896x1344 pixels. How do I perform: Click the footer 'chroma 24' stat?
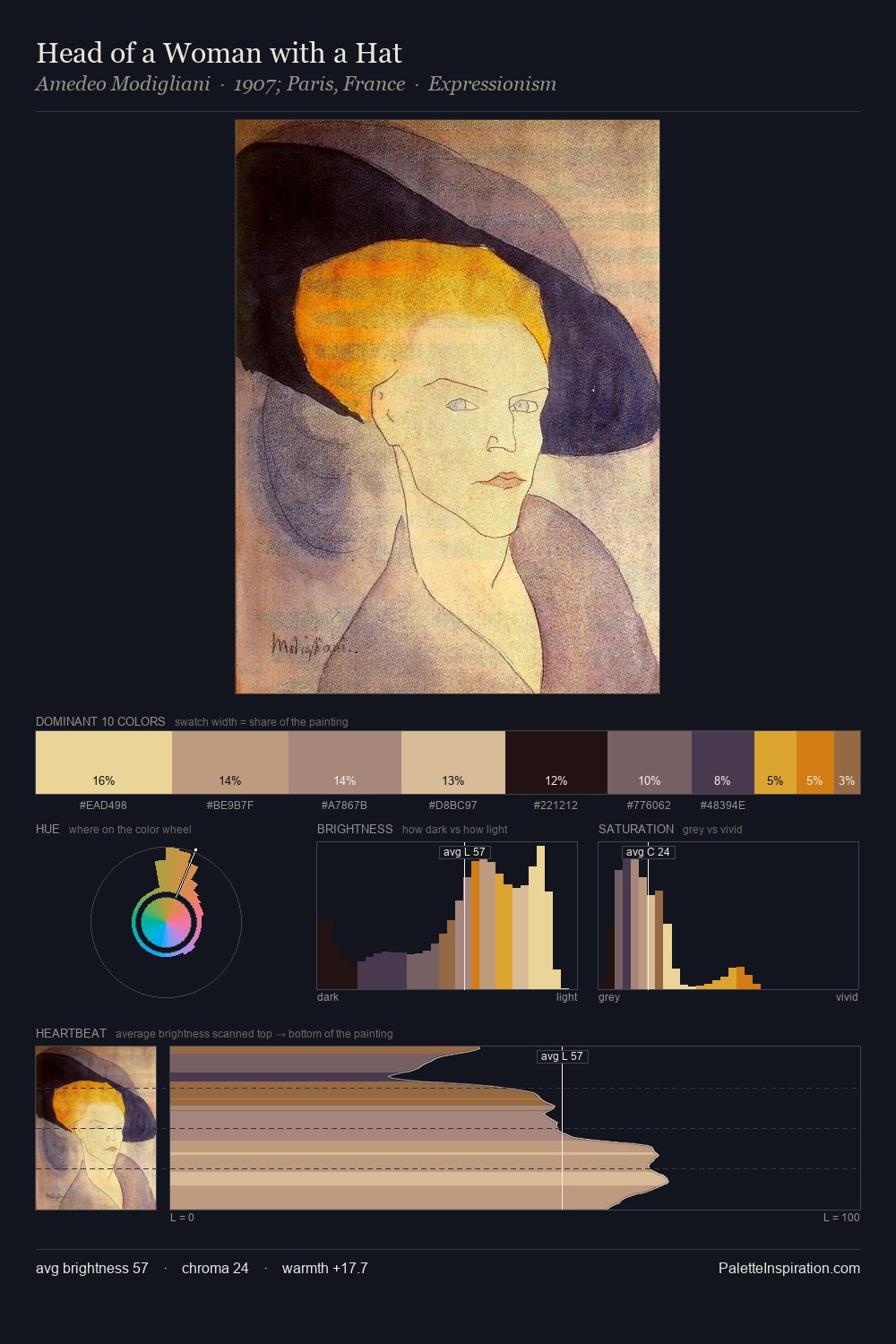(x=215, y=1268)
